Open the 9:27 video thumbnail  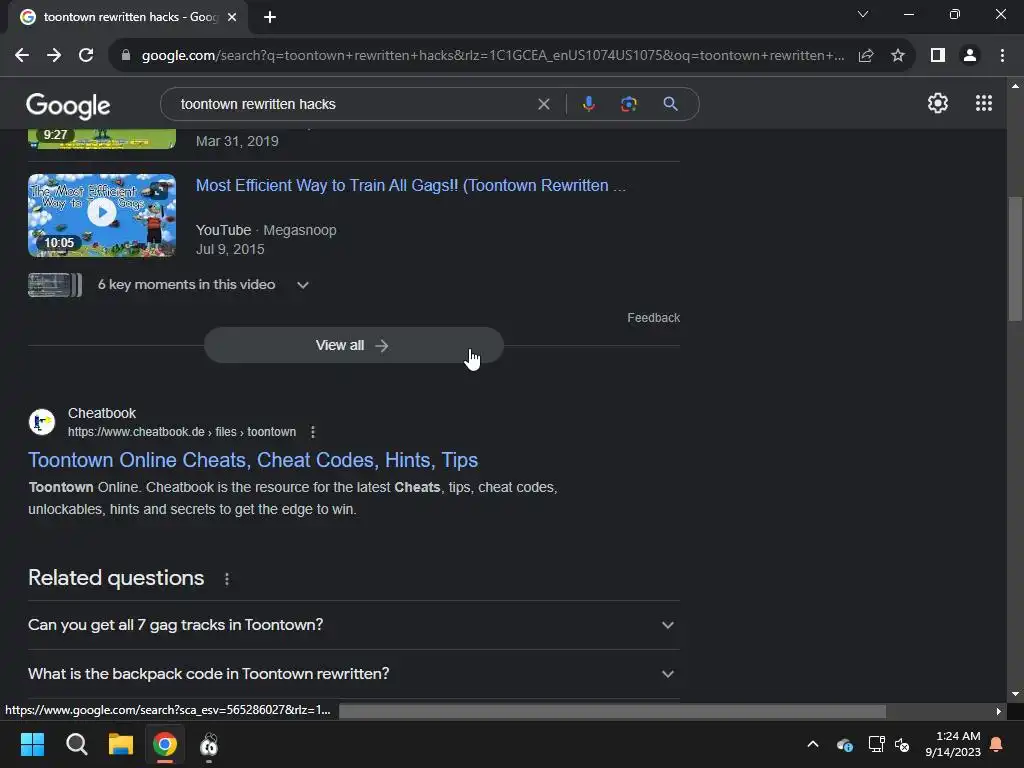click(x=102, y=138)
